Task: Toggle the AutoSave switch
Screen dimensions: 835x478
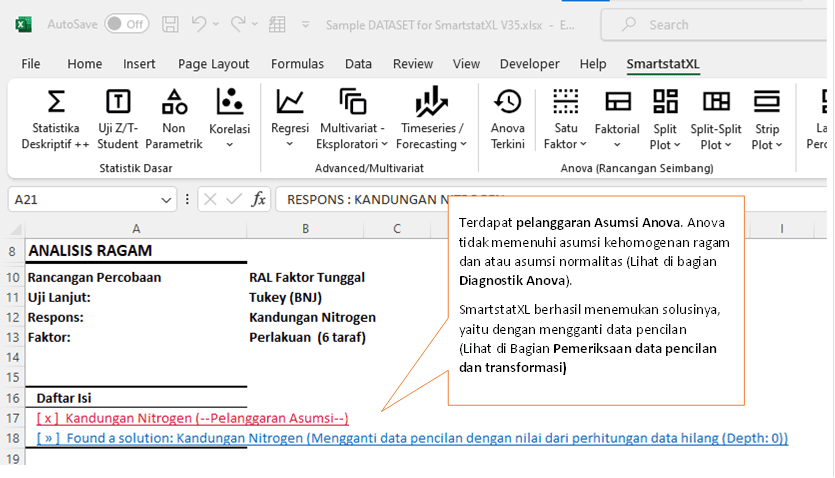Action: [x=126, y=23]
